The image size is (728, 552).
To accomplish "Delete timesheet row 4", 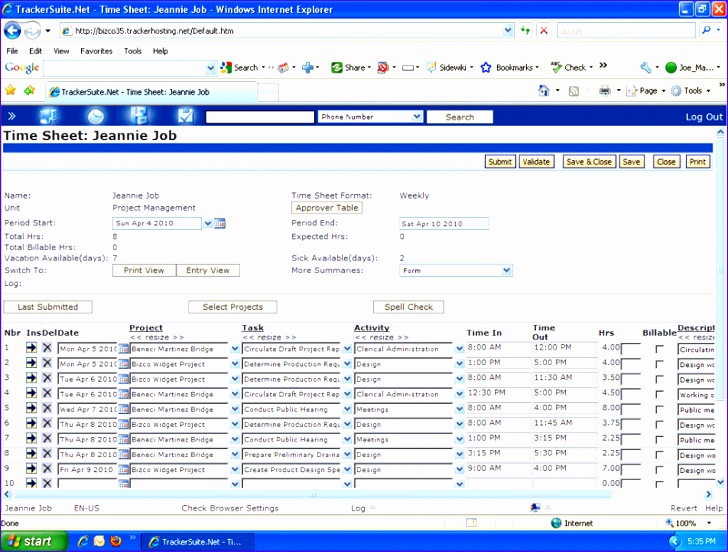I will click(x=47, y=393).
